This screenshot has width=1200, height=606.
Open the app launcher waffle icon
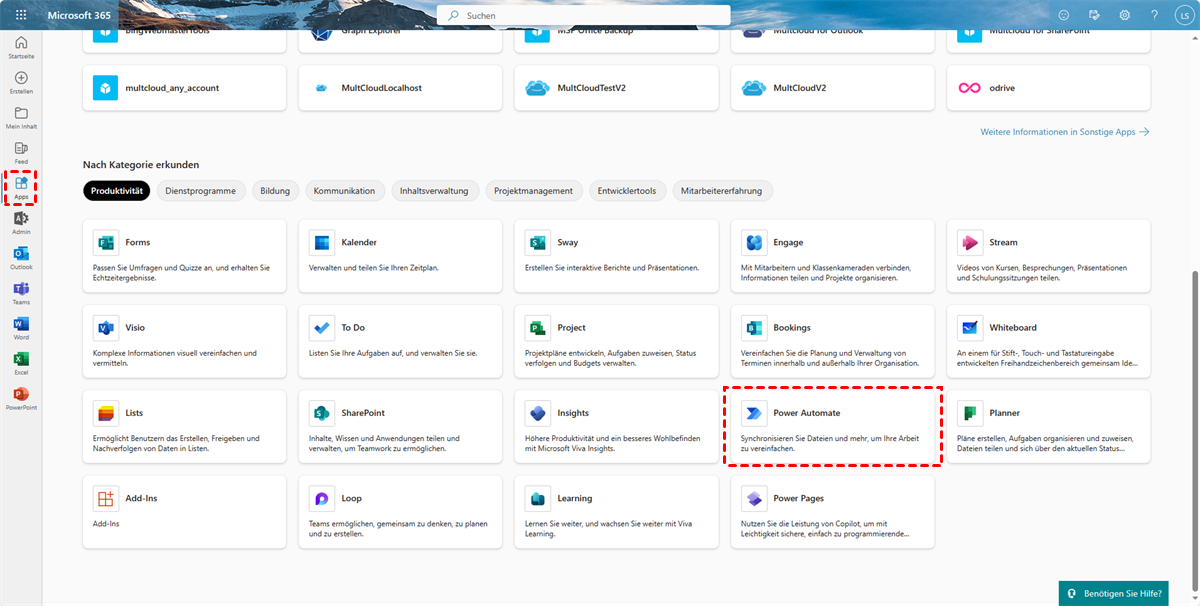pyautogui.click(x=21, y=15)
